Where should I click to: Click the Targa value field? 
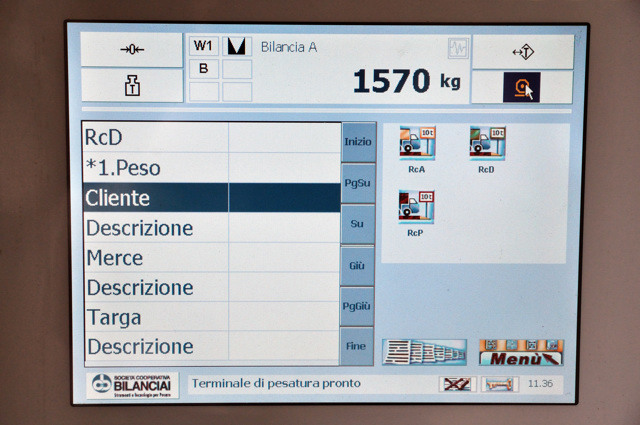coord(284,317)
